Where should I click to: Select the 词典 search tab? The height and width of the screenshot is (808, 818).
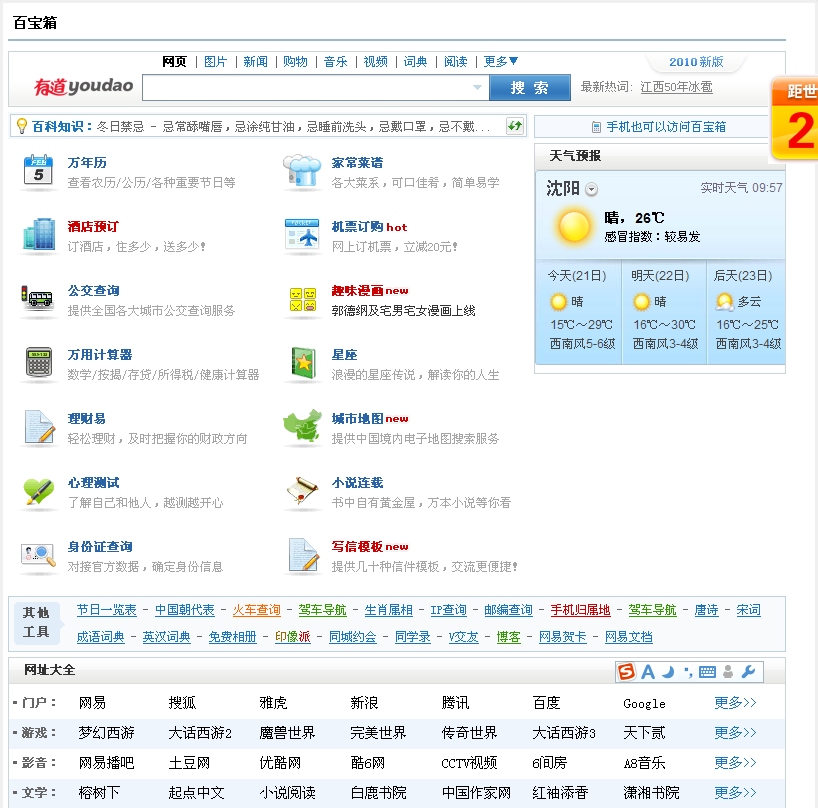[x=415, y=62]
